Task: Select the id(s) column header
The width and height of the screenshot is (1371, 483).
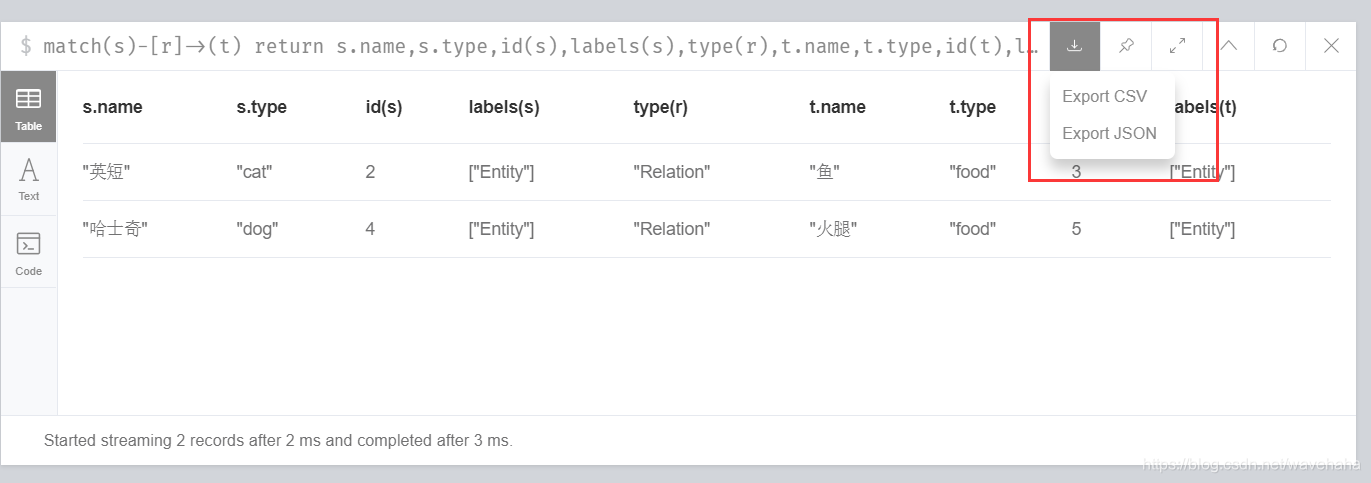Action: coord(384,107)
